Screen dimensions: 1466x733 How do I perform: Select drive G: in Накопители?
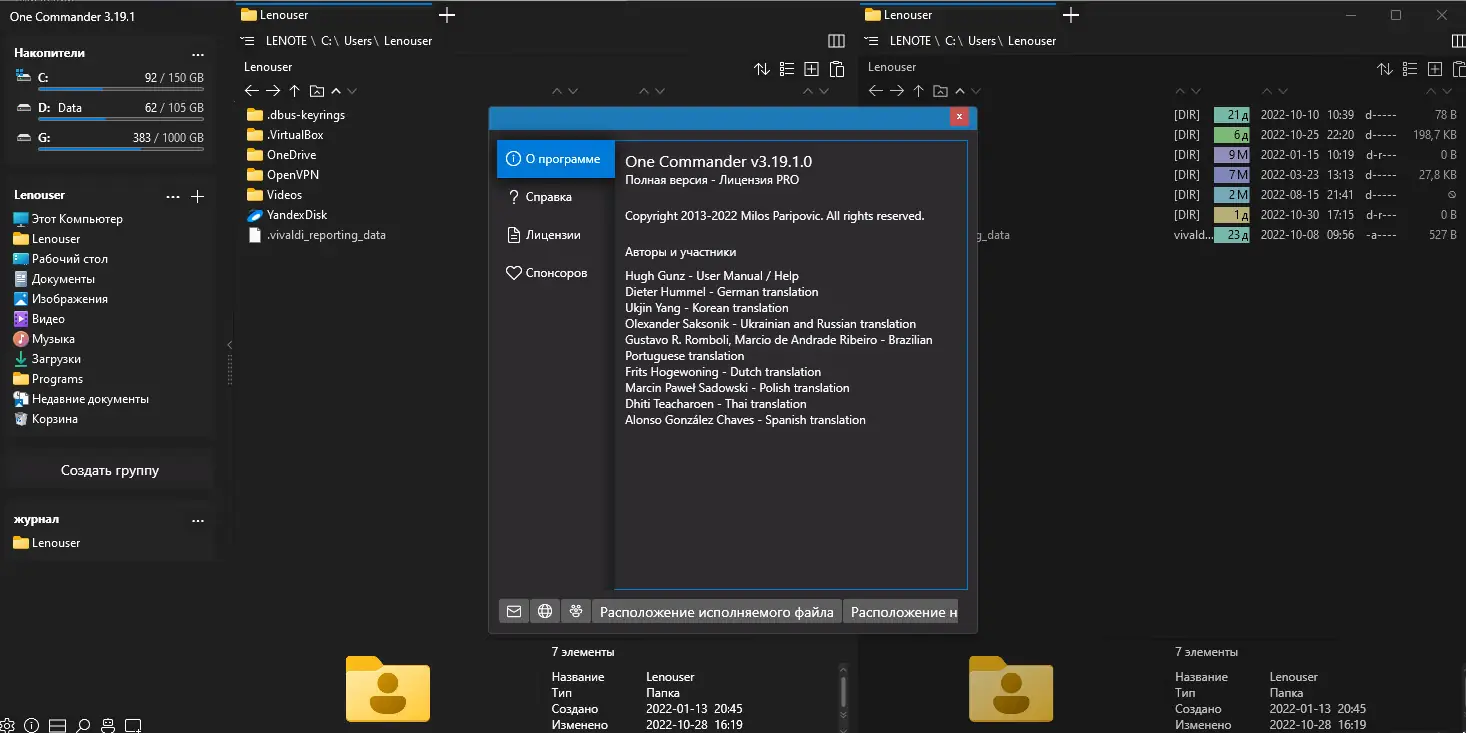click(110, 139)
